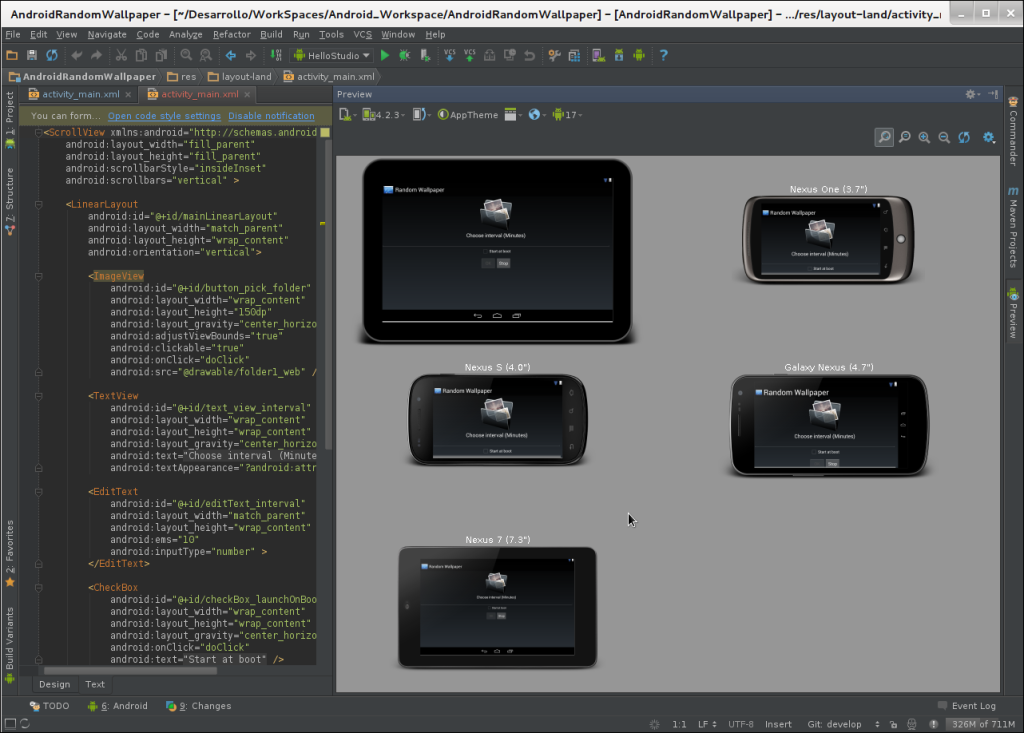The image size is (1024, 733).
Task: Navigate Back with the blue arrow
Action: tap(231, 56)
